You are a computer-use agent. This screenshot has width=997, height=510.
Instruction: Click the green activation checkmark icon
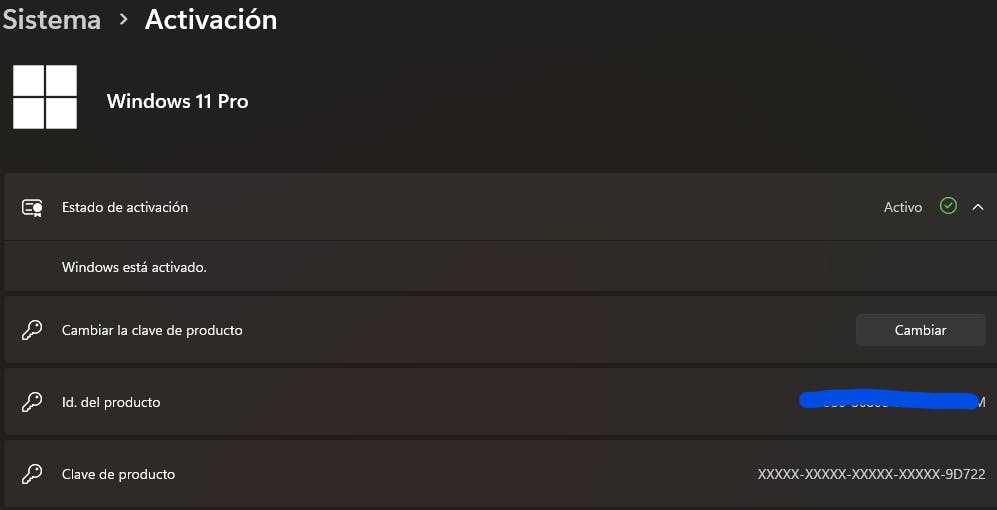[948, 206]
